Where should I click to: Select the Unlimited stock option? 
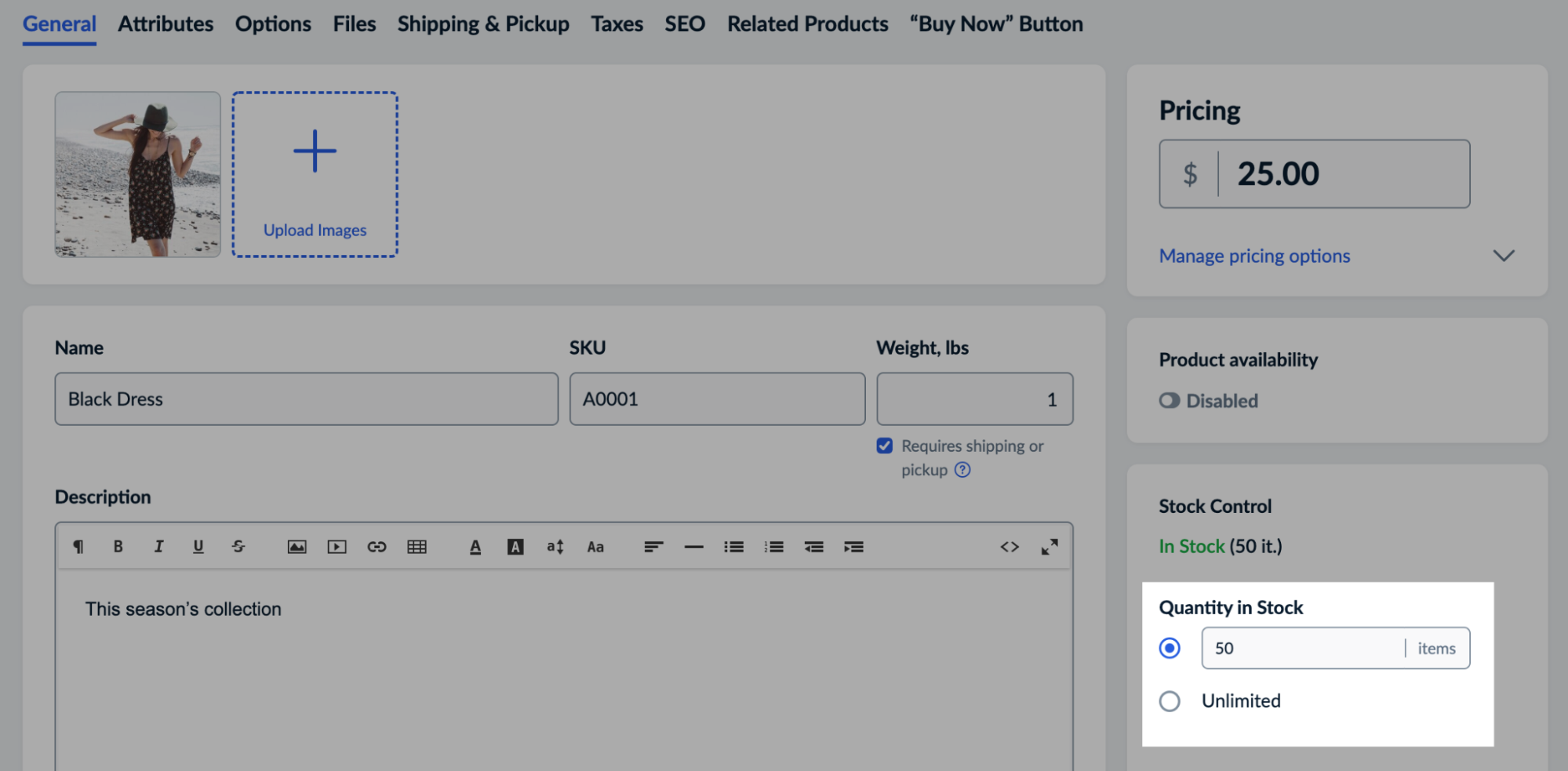click(1169, 701)
